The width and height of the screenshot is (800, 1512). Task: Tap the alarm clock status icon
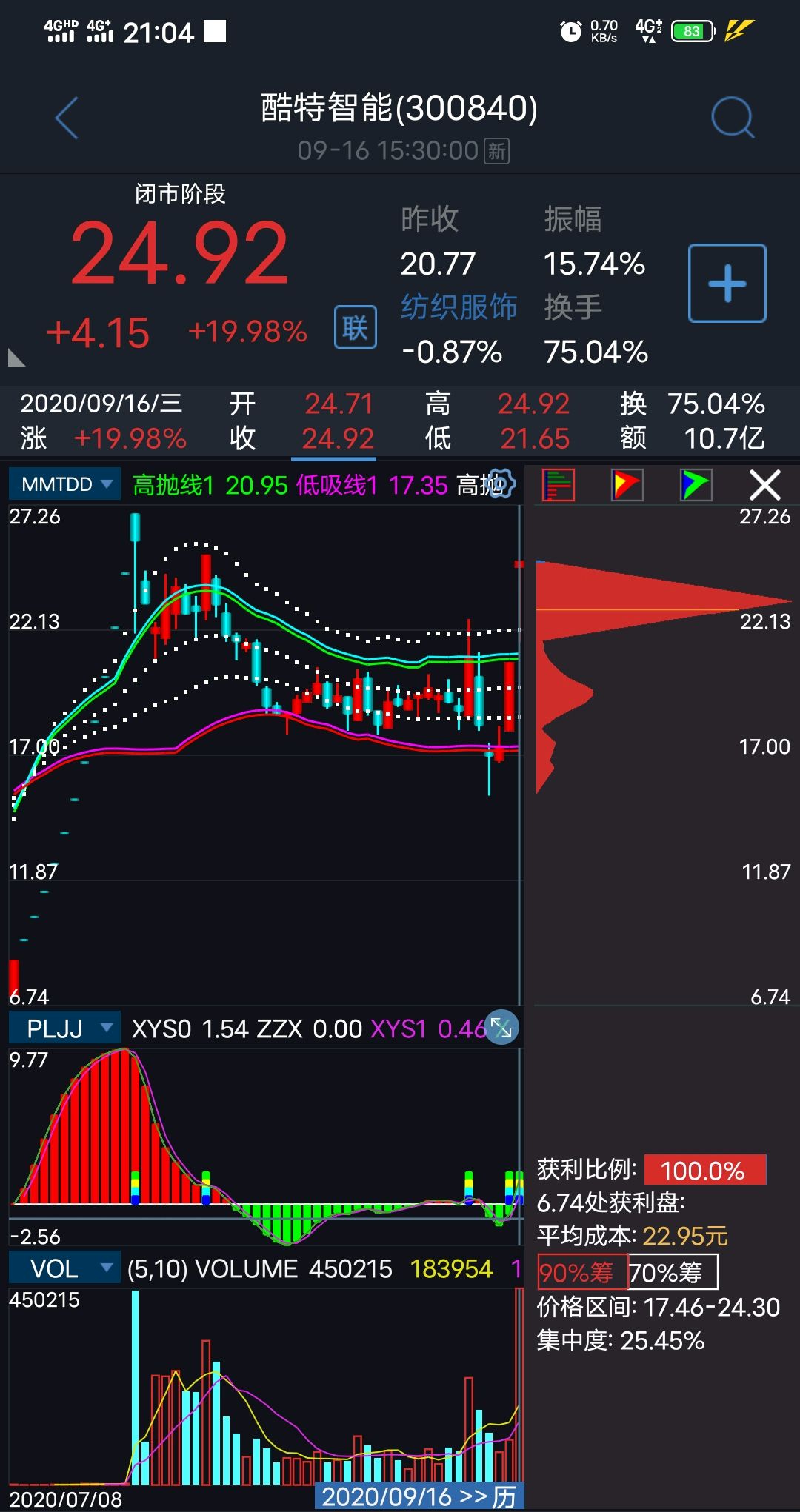click(x=571, y=31)
